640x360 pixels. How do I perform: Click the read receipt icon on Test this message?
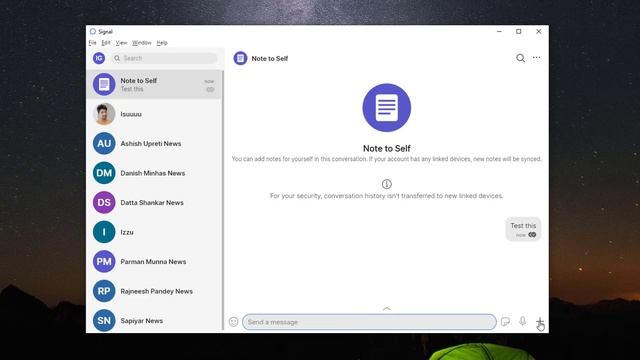click(x=532, y=235)
